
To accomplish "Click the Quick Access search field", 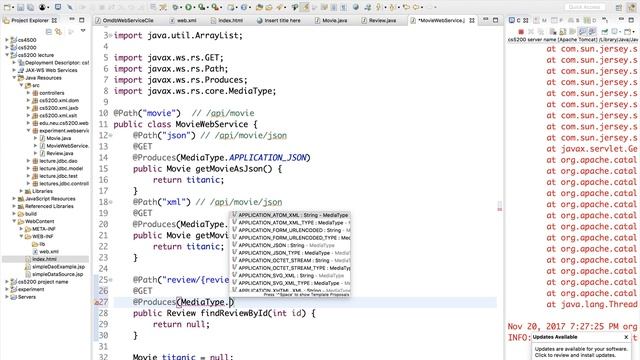I will [x=584, y=7].
